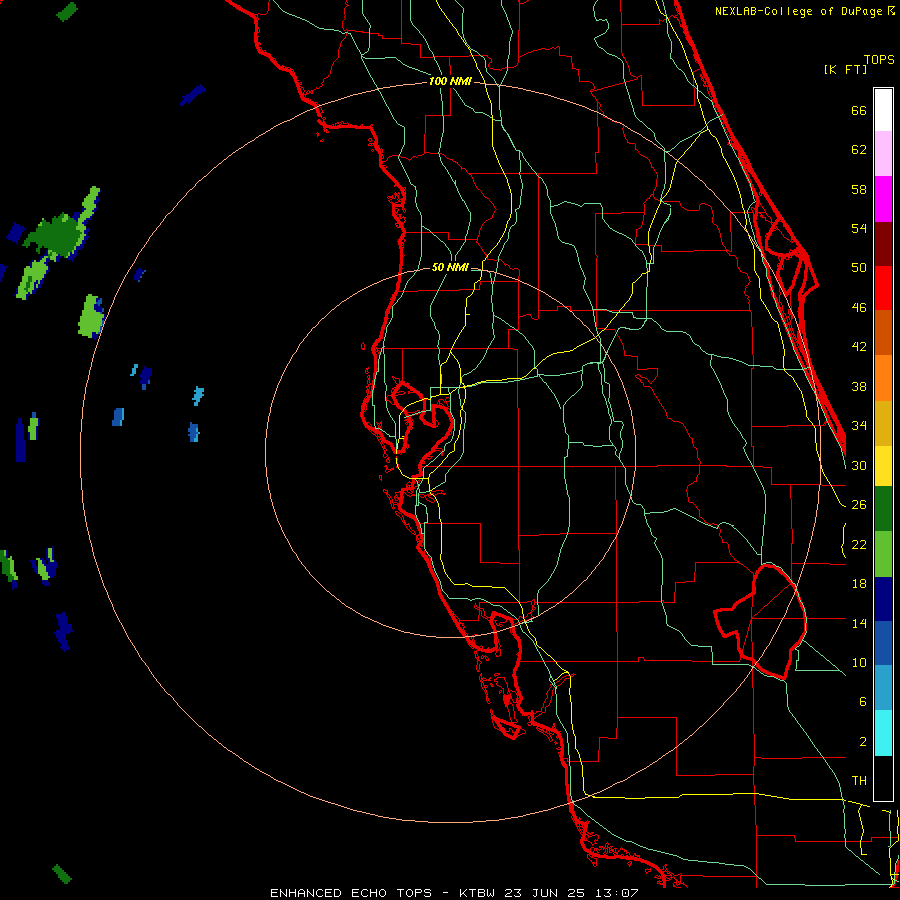Viewport: 900px width, 900px height.
Task: Click the 54 value on the legend
Action: [859, 228]
